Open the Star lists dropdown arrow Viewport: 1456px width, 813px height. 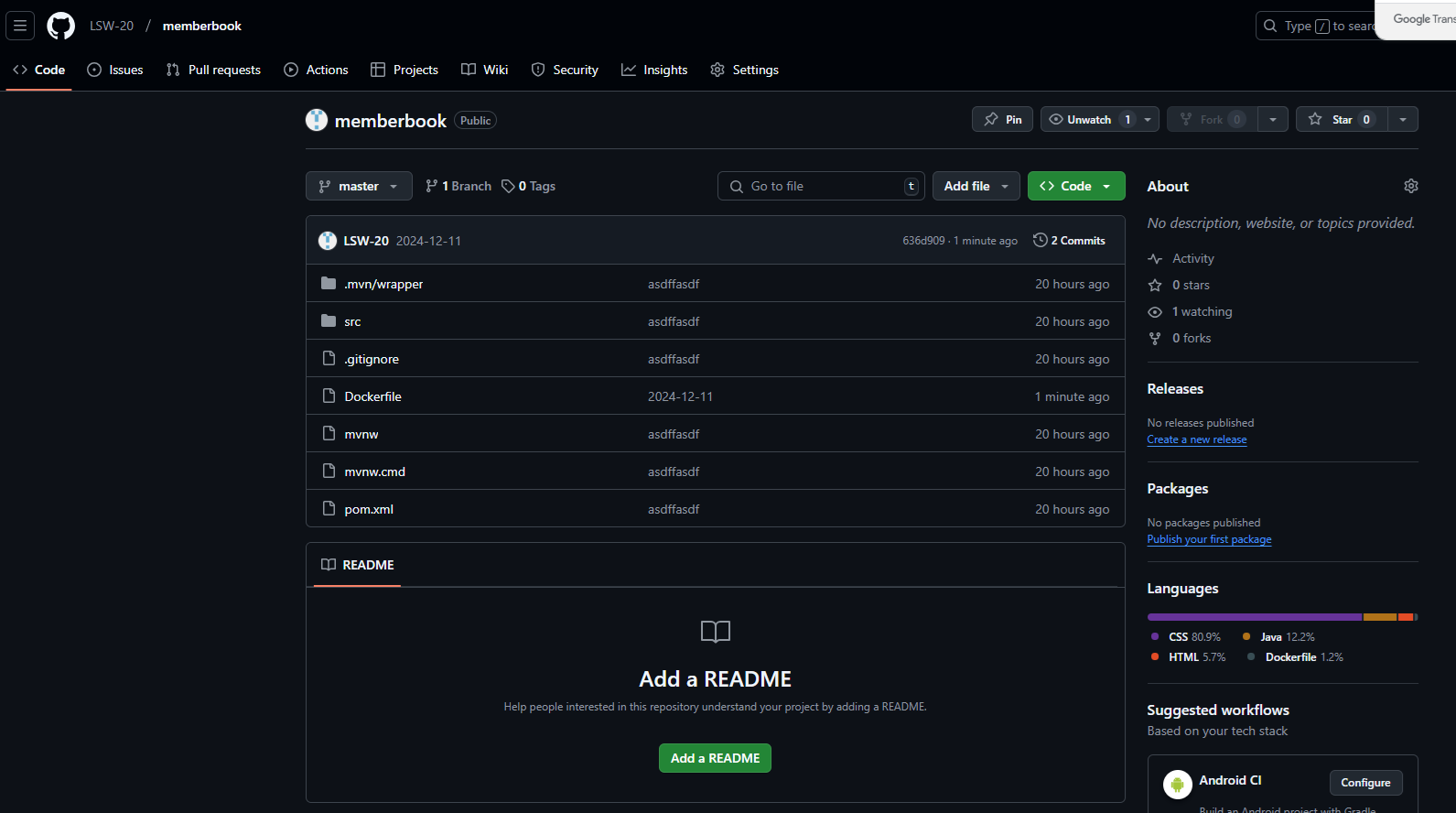pyautogui.click(x=1403, y=119)
